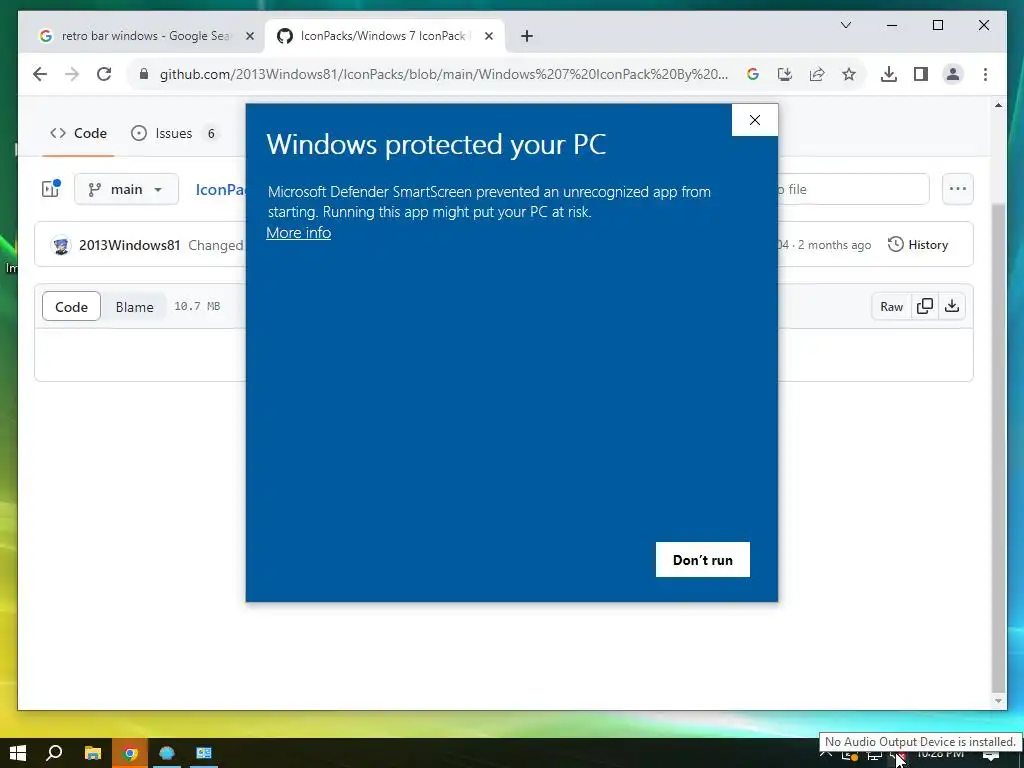Open the notification center icon
The height and width of the screenshot is (768, 1024).
[x=991, y=758]
